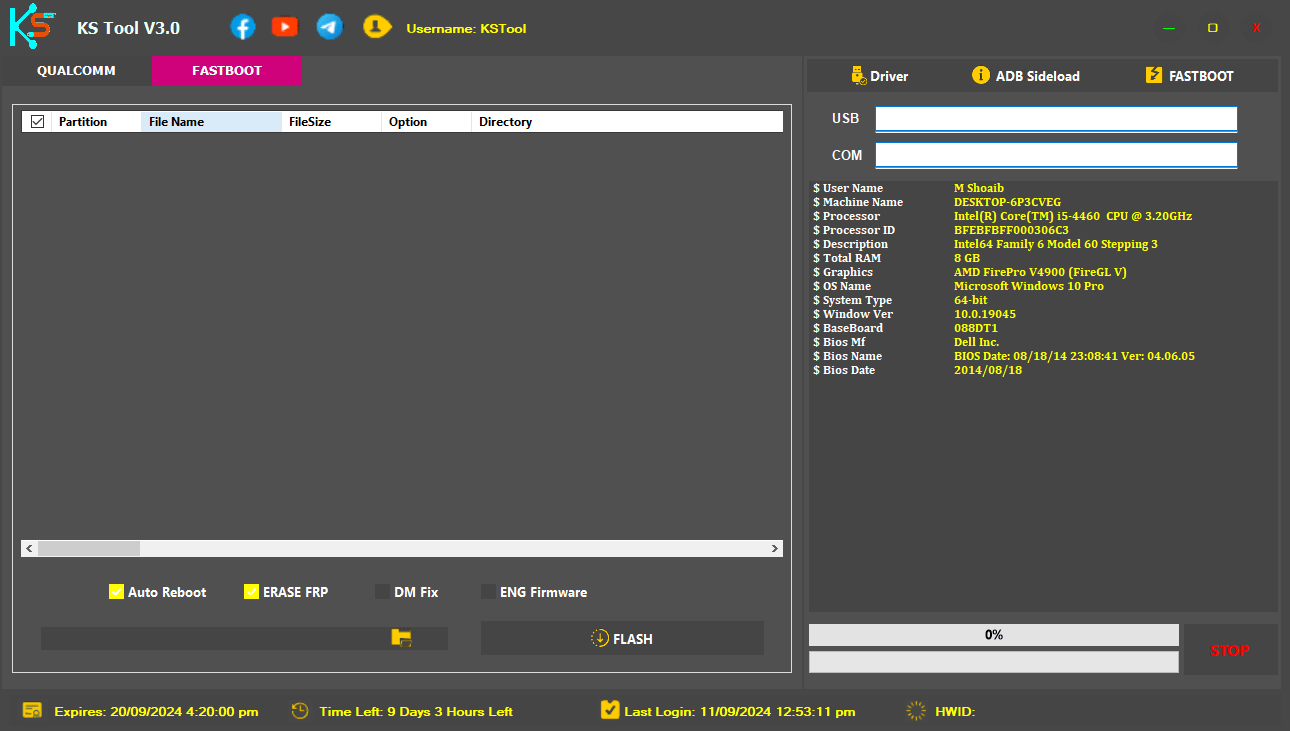Click the Partition column header
This screenshot has width=1290, height=731.
pos(96,122)
